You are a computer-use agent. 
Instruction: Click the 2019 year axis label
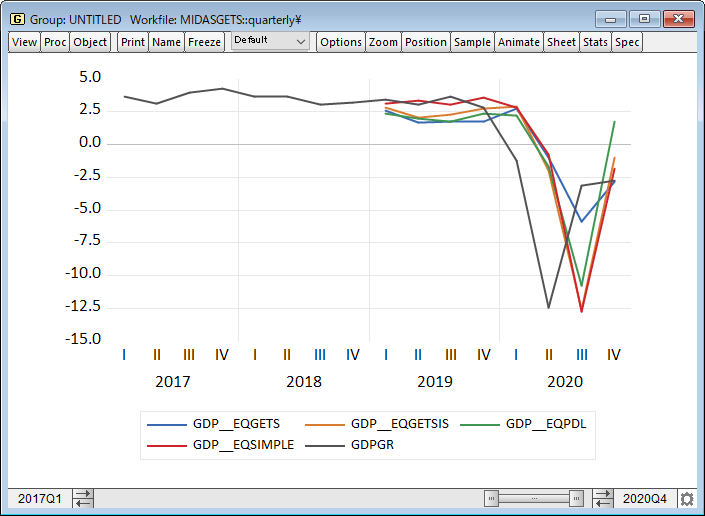[x=435, y=382]
